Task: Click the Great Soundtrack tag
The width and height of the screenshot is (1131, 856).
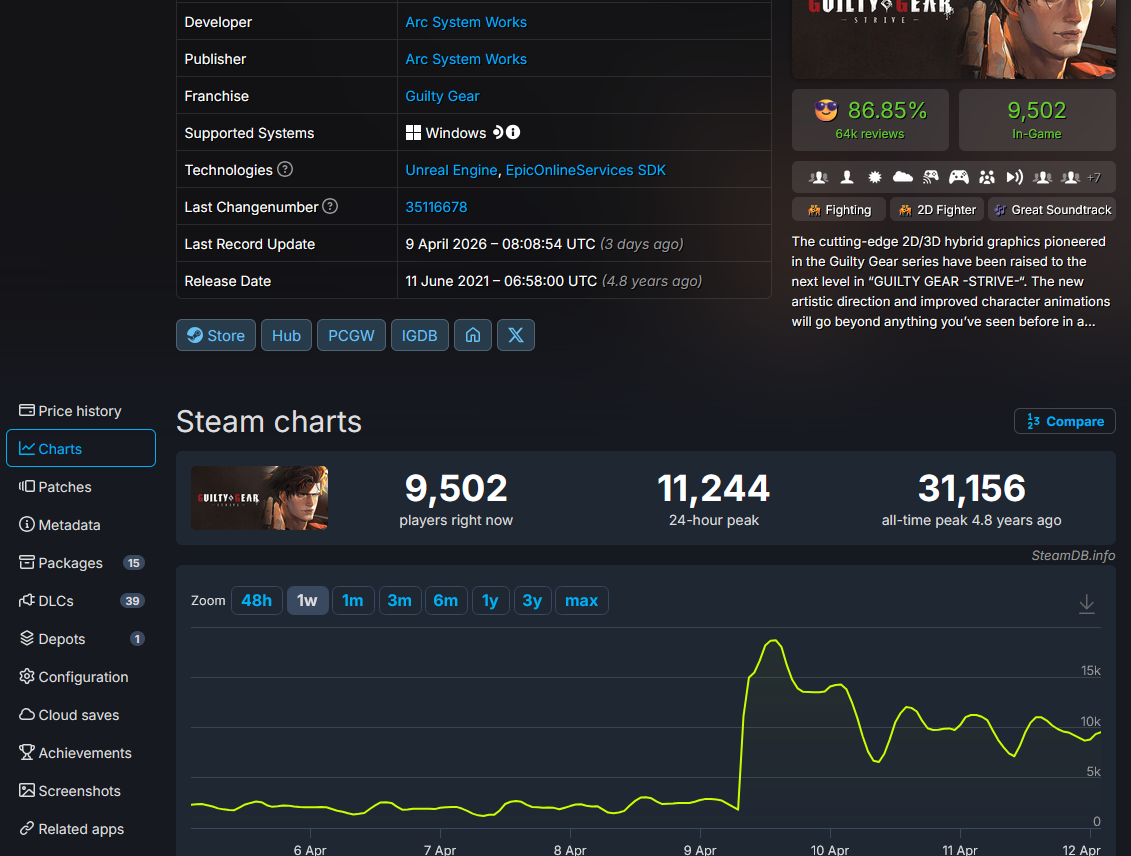Action: pos(1052,210)
